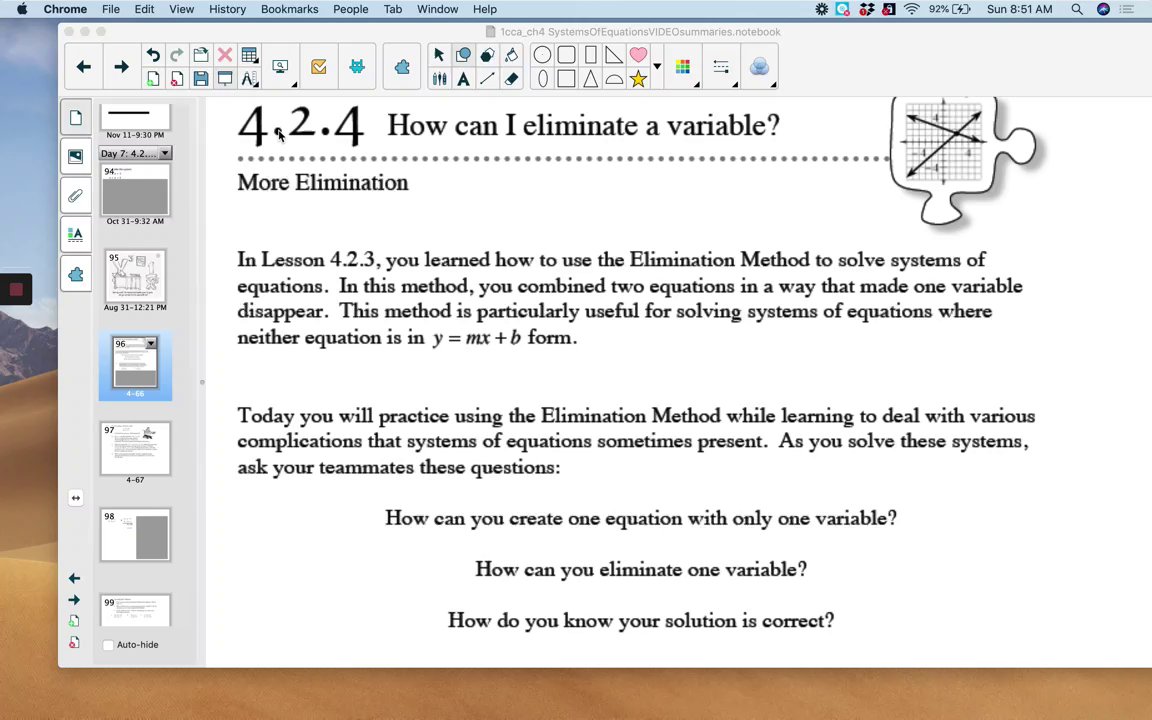Viewport: 1152px width, 720px height.
Task: Open the Attachments paperclip tab
Action: pos(76,195)
